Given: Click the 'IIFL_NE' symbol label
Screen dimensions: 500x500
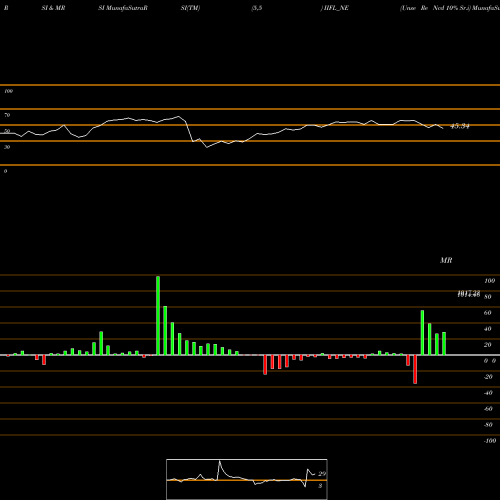Looking at the screenshot, I should [x=336, y=8].
